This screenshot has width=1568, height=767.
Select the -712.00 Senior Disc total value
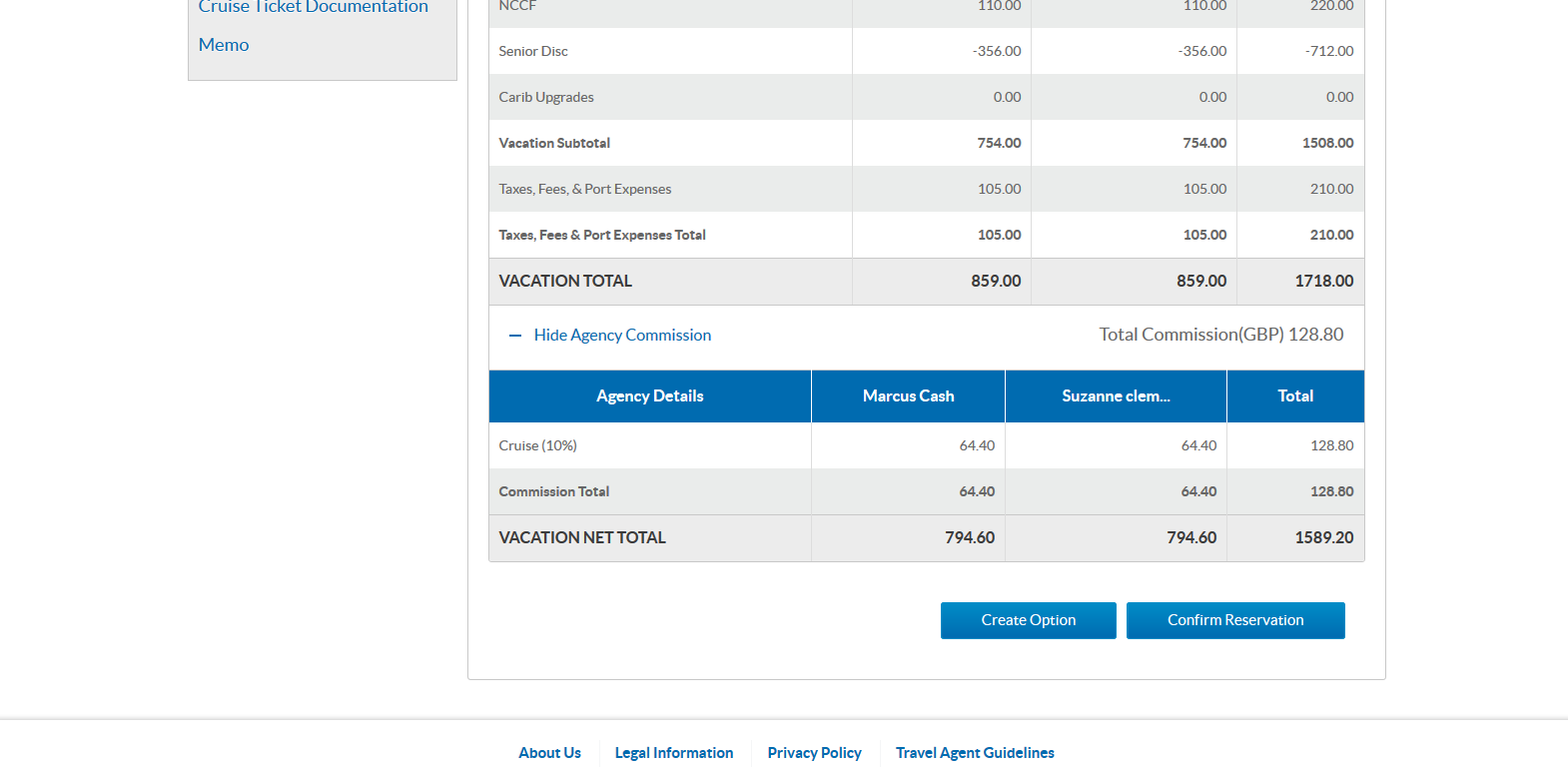1329,51
